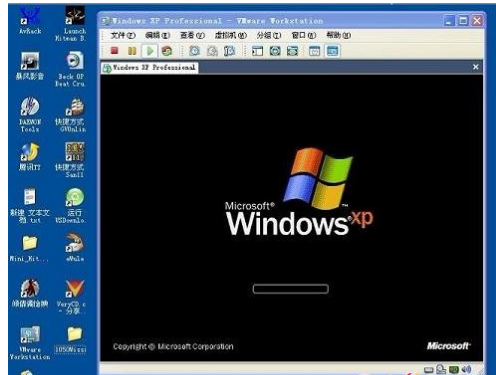Click the 快捷方式 San11 shortcut icon
The width and height of the screenshot is (496, 375).
click(x=73, y=159)
